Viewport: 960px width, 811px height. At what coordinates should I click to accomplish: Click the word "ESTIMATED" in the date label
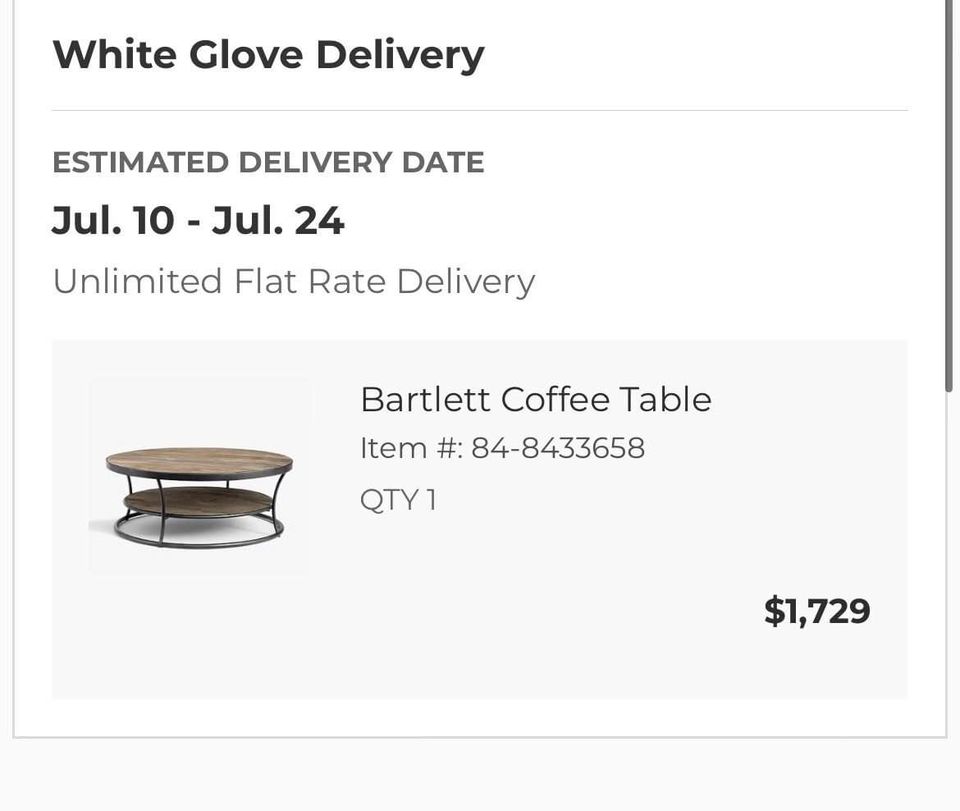(x=140, y=162)
